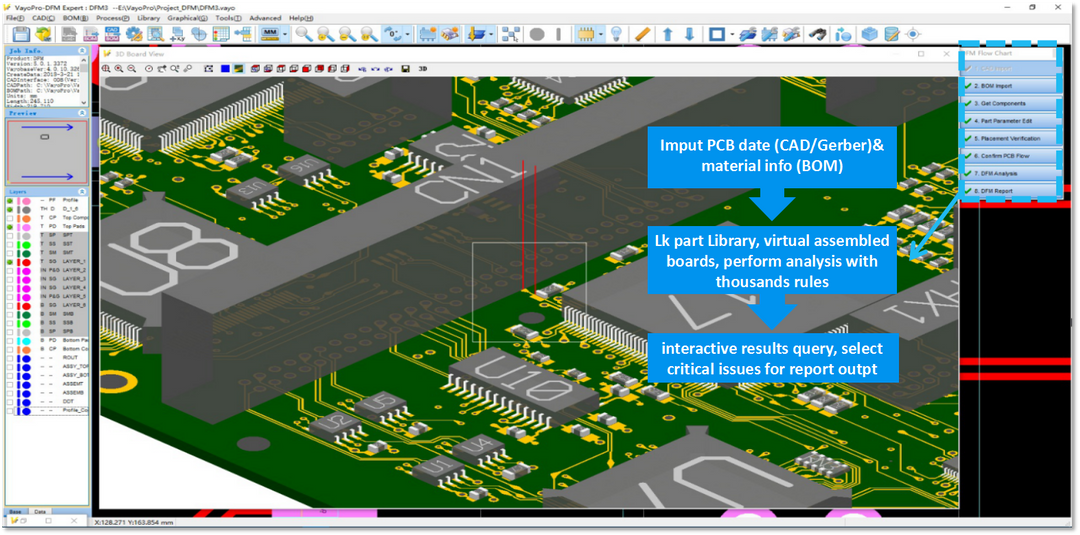The image size is (1080, 535).
Task: Expand the rotation angle dropdown arrow
Action: click(x=405, y=34)
